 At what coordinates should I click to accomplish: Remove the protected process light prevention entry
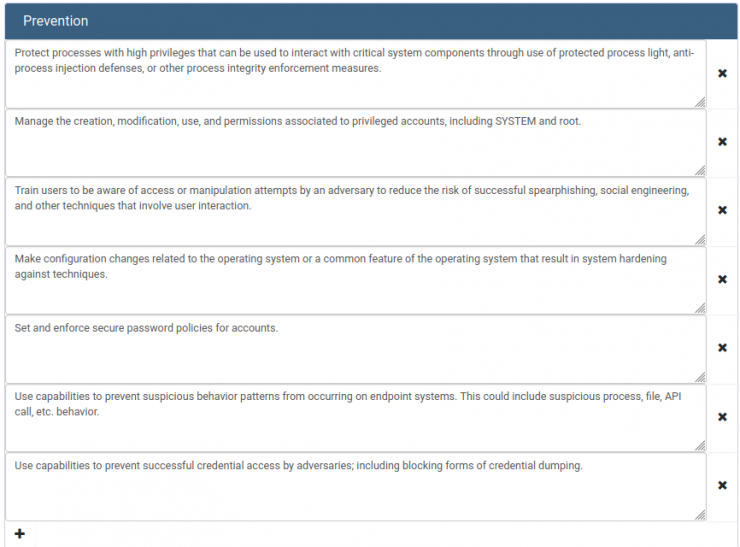tap(722, 73)
